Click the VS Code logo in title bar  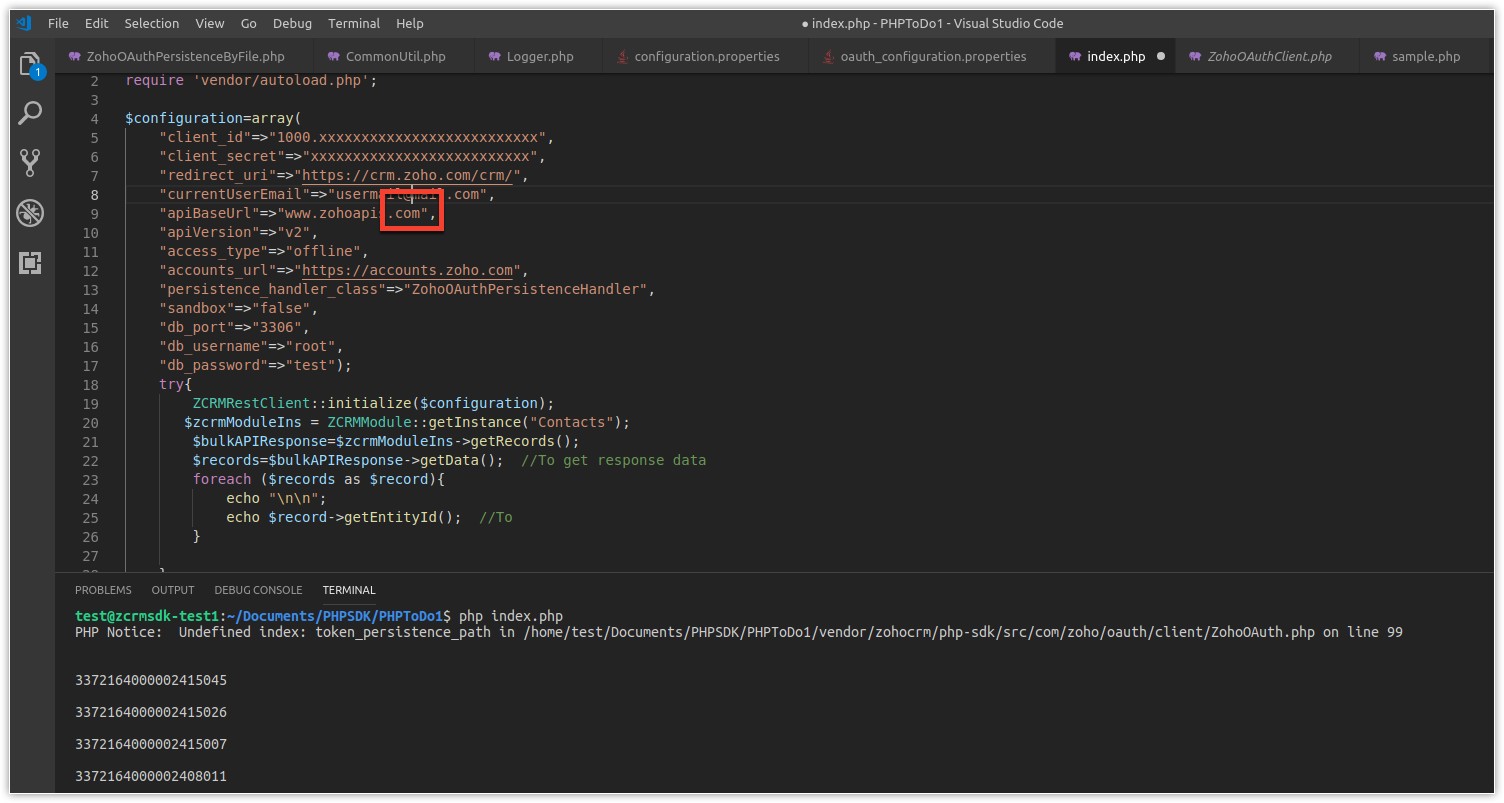coord(25,23)
